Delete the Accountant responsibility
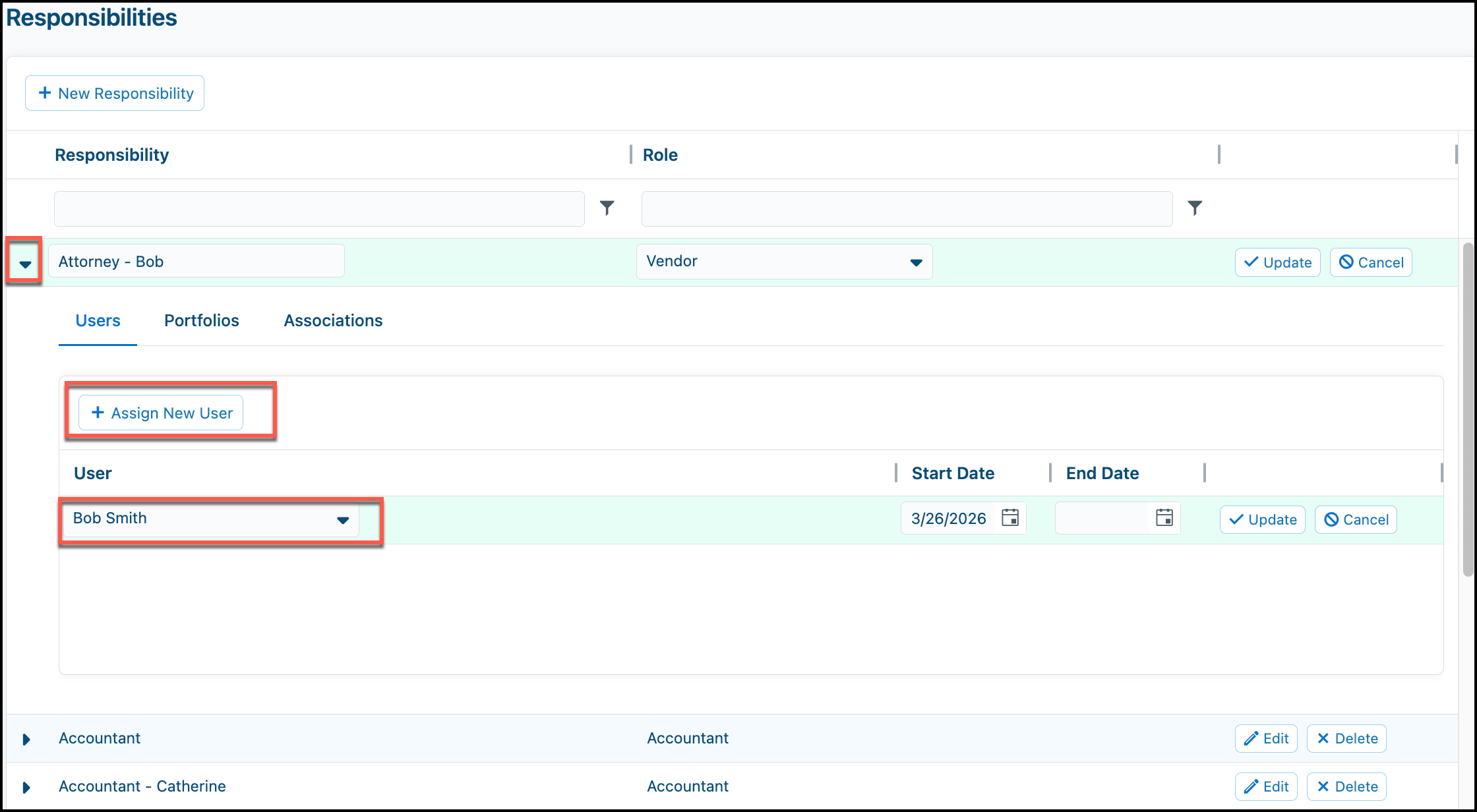 tap(1346, 738)
